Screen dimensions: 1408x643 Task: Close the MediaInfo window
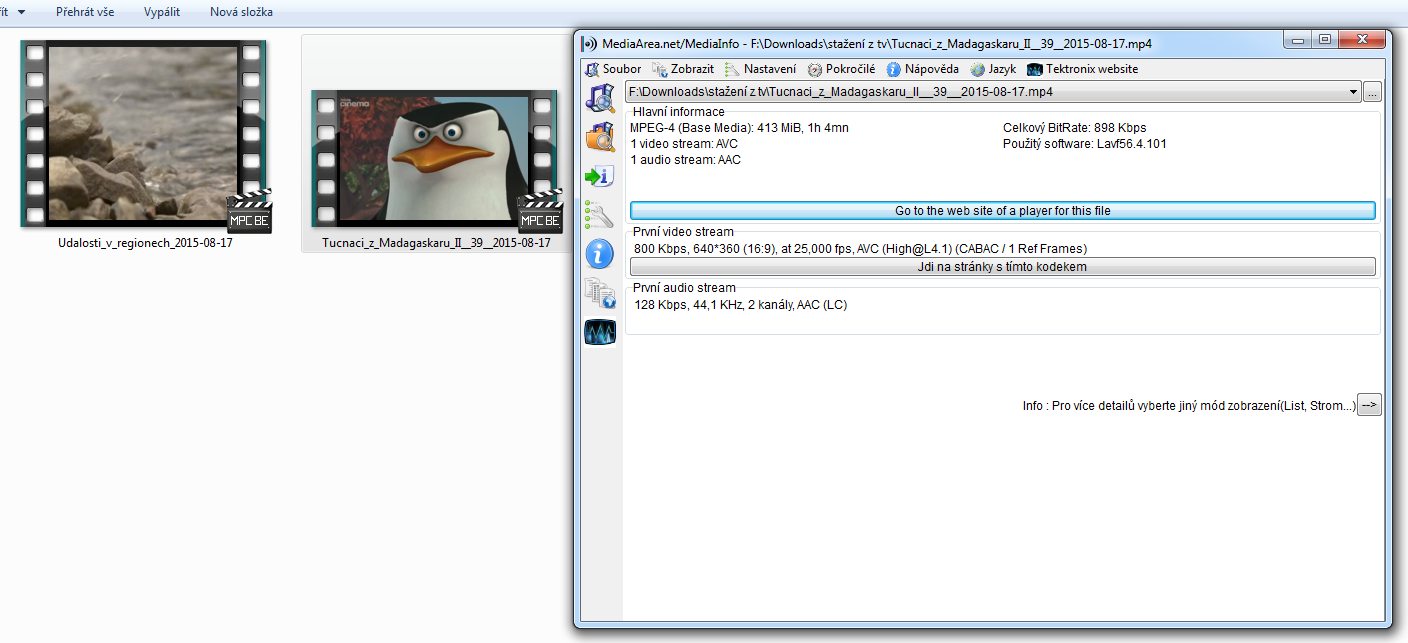point(1364,40)
